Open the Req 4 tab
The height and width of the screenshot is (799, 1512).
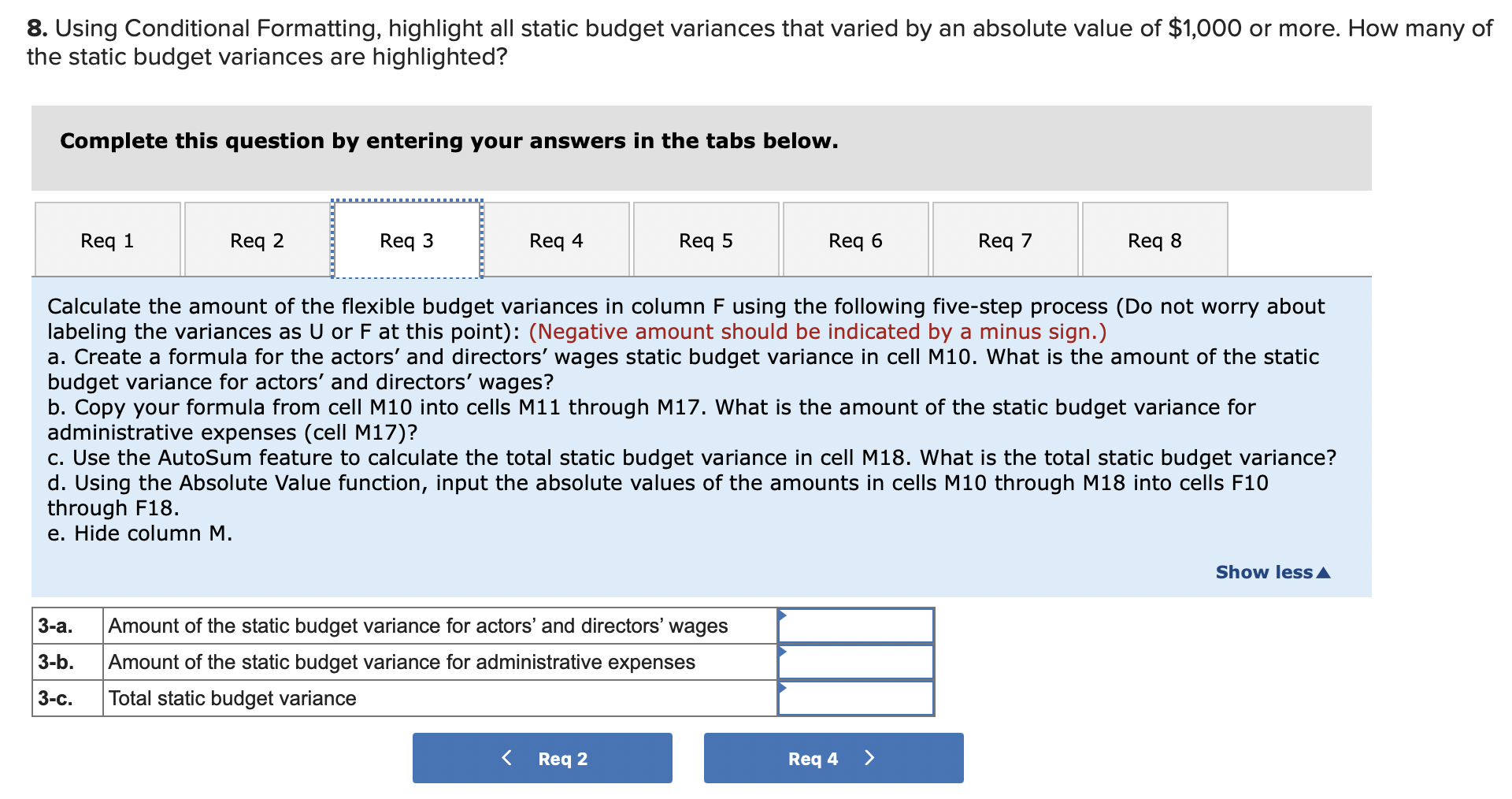(555, 240)
